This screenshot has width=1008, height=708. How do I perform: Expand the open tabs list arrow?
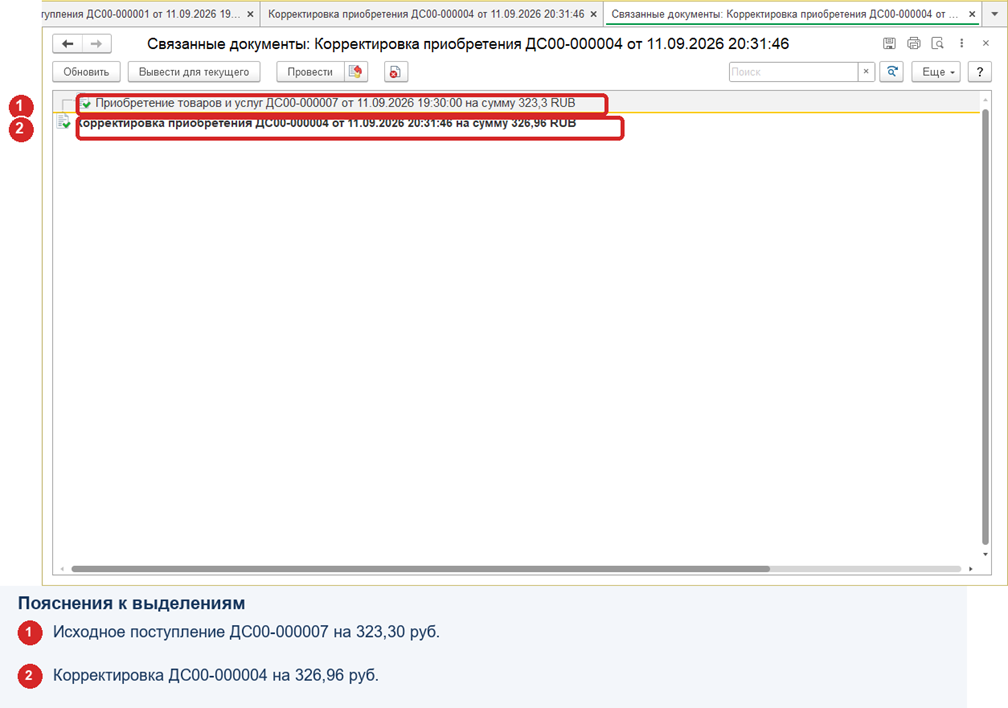pos(994,14)
